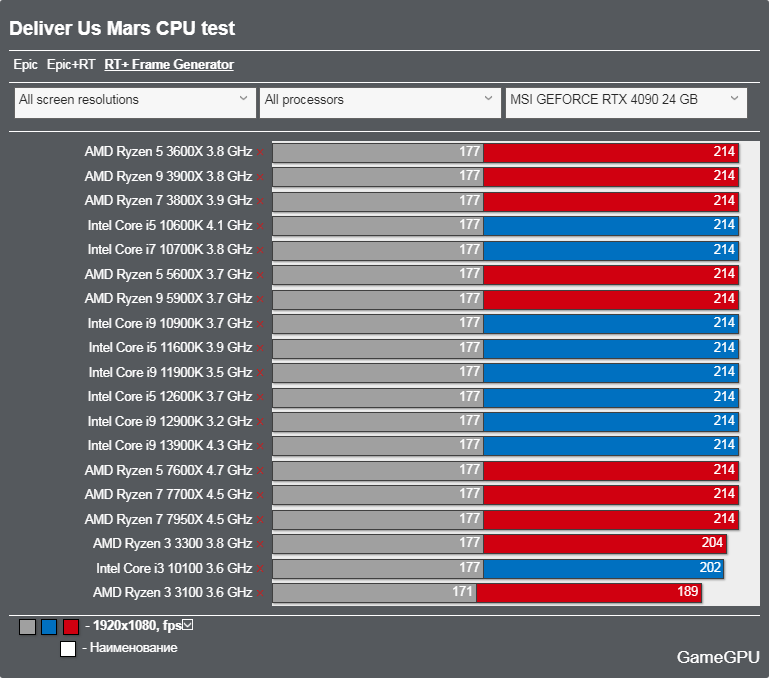Click the red legend color swatch

tap(71, 626)
